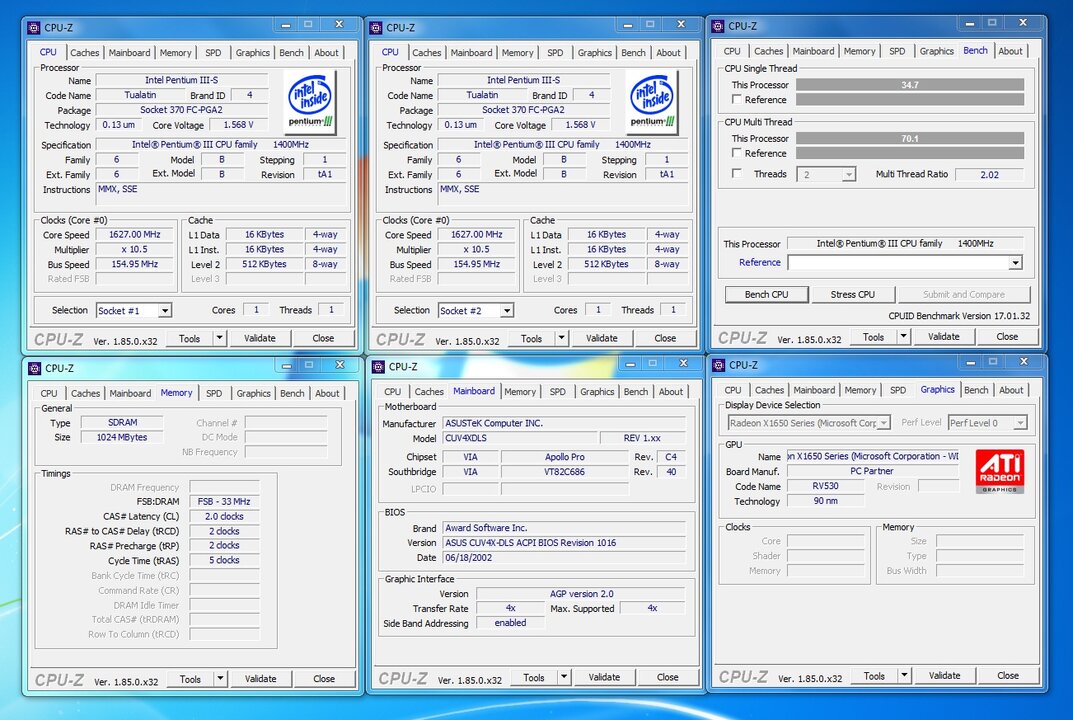Viewport: 1073px width, 720px height.
Task: Click the CPU-Z title icon in Socket #1 window
Action: pos(34,28)
